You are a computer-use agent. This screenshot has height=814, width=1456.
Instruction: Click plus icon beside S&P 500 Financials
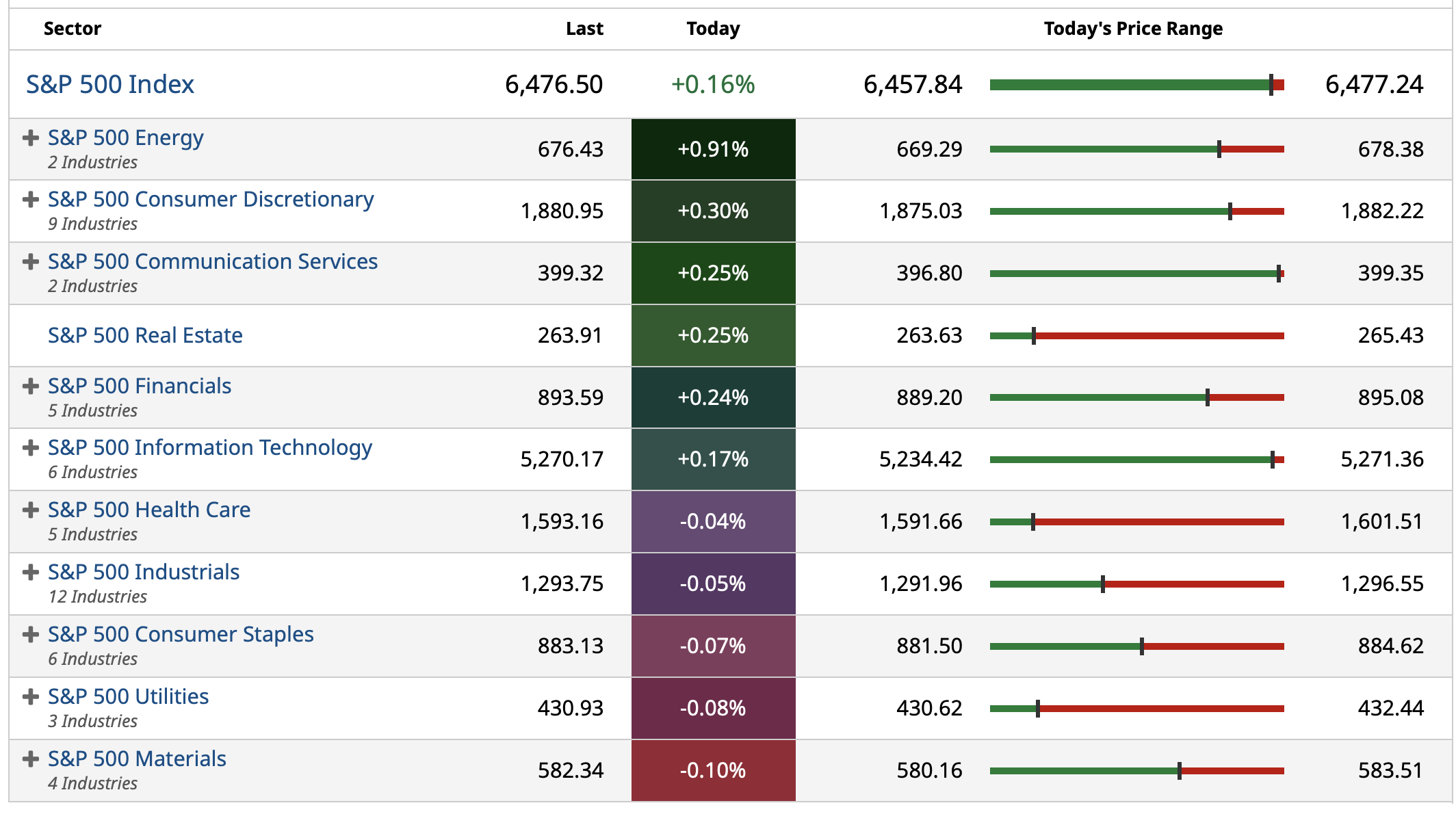[30, 386]
